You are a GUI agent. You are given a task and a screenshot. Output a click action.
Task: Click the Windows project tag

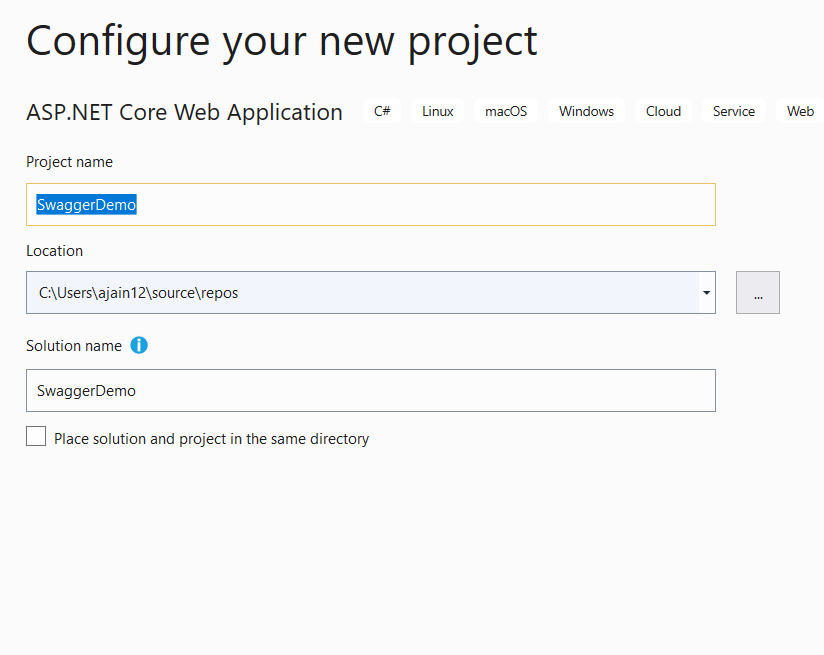[x=586, y=111]
